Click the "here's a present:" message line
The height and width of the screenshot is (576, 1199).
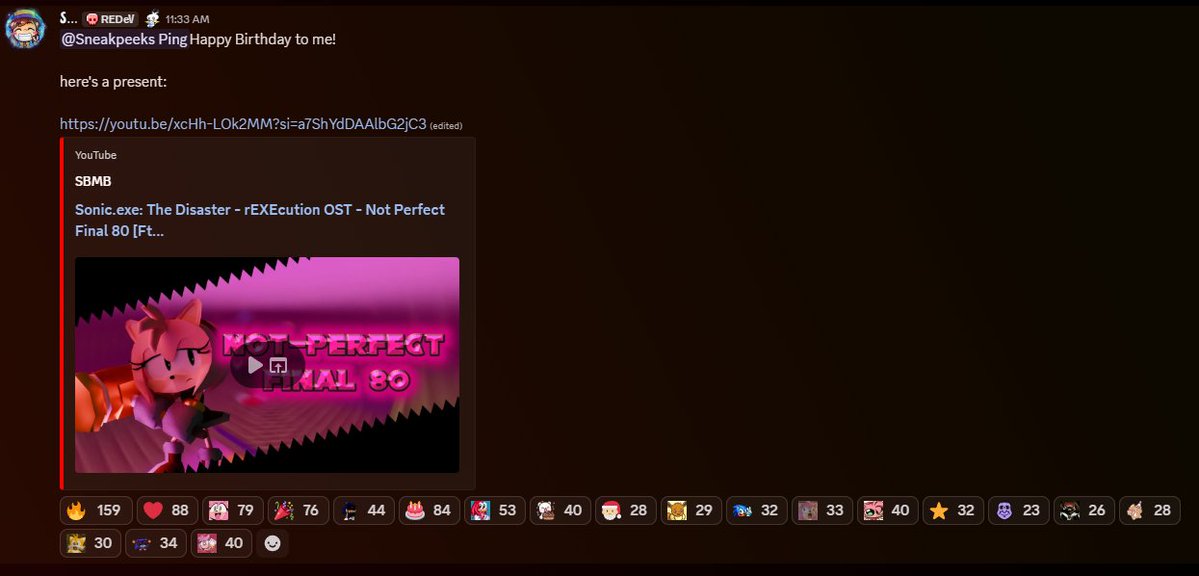pos(113,82)
